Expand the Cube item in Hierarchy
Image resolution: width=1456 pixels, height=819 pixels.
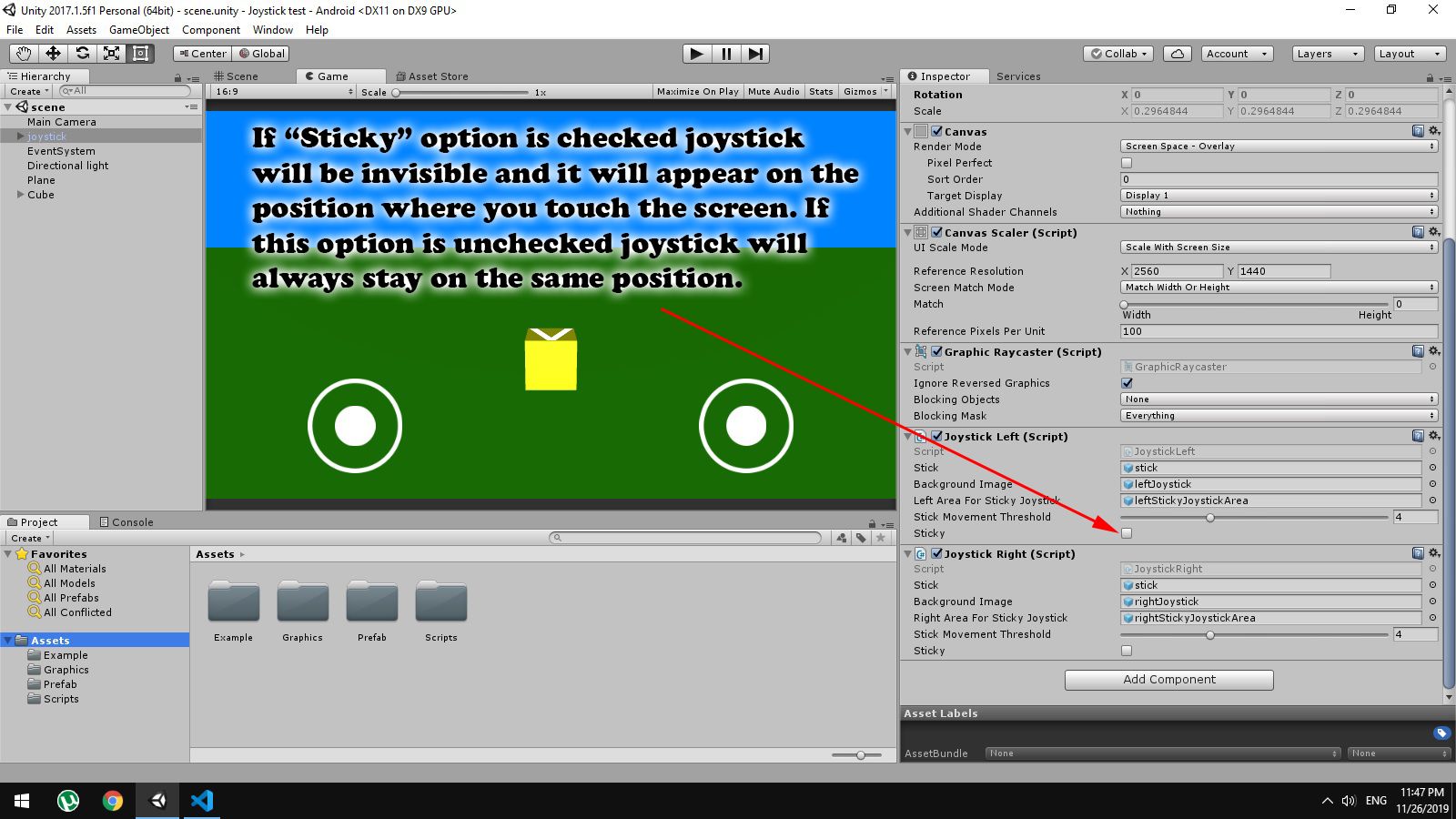(x=21, y=195)
